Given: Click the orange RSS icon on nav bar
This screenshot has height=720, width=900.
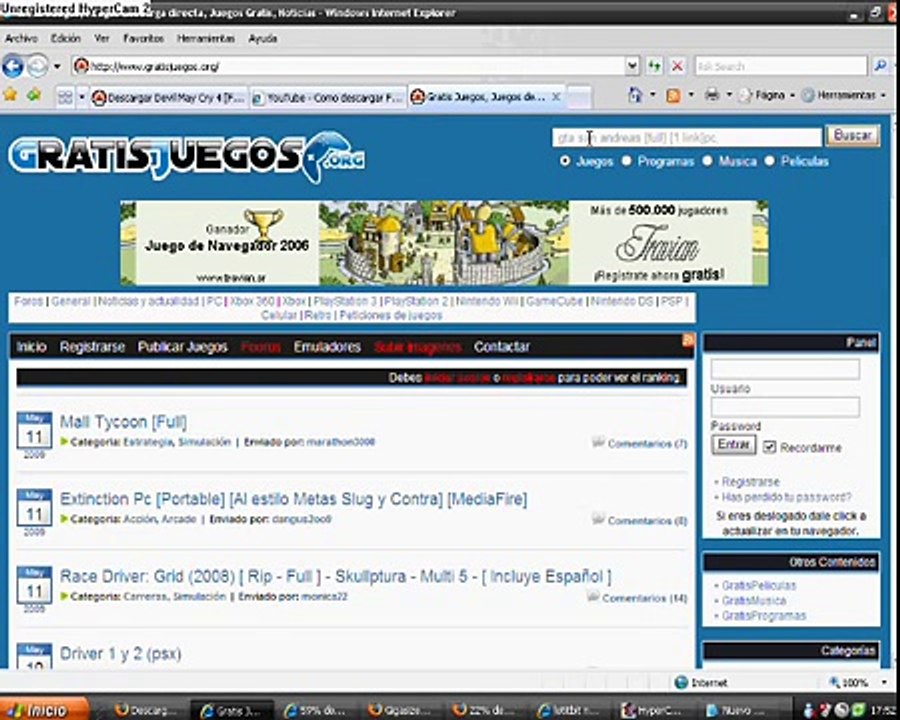Looking at the screenshot, I should coord(688,340).
